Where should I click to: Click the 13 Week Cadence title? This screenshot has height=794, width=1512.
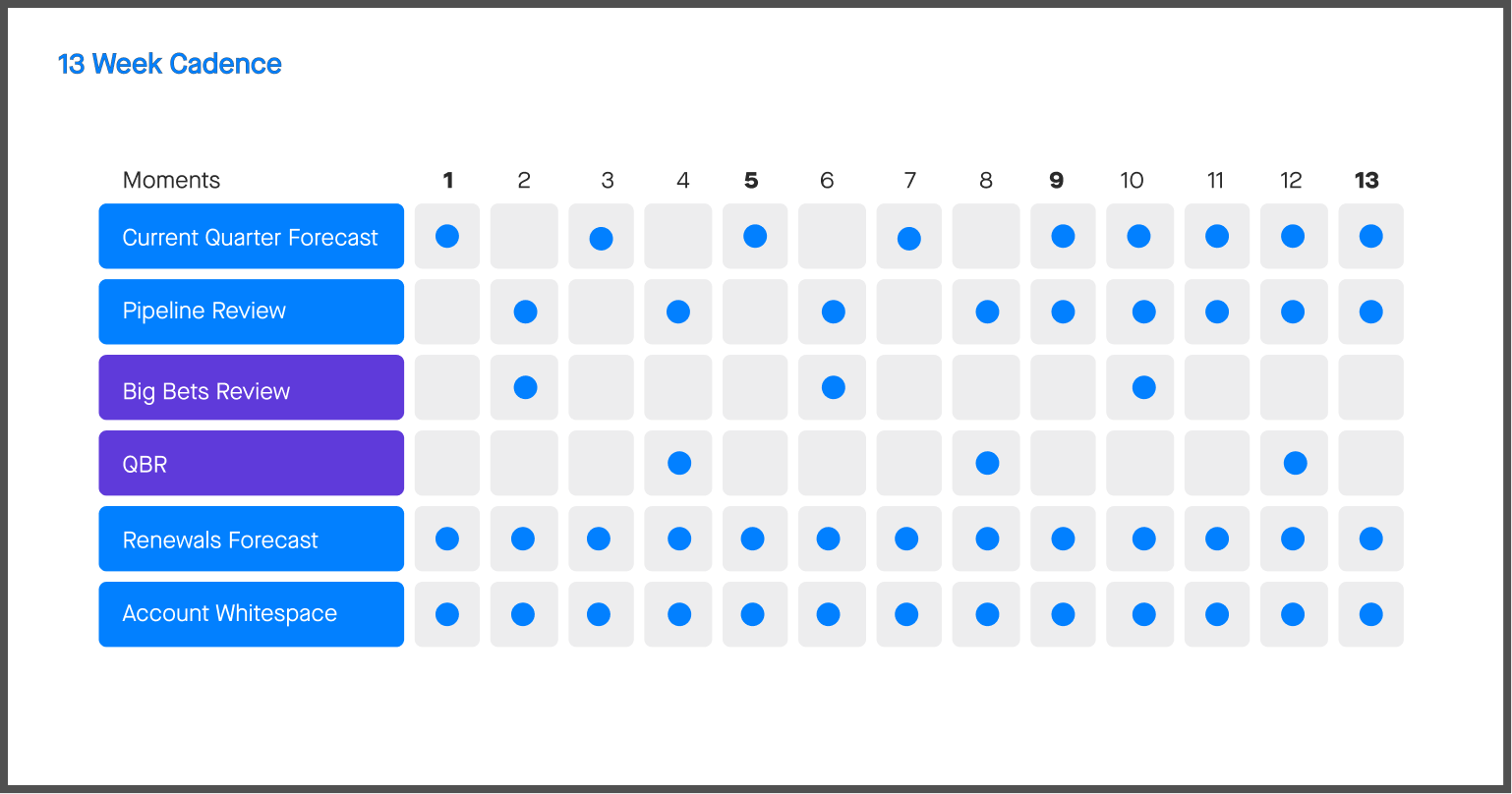click(170, 64)
